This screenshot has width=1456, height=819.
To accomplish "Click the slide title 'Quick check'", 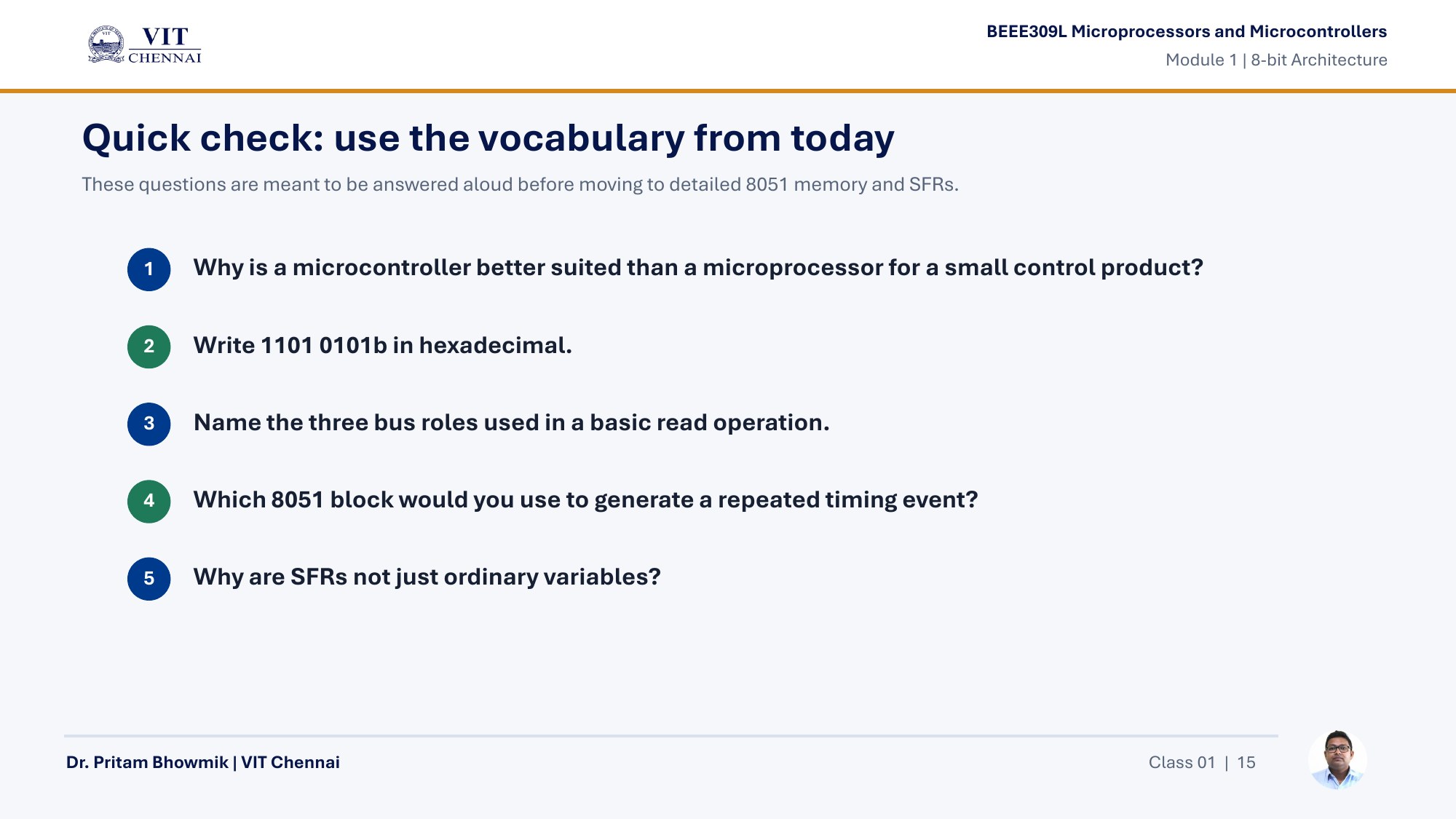I will [488, 138].
